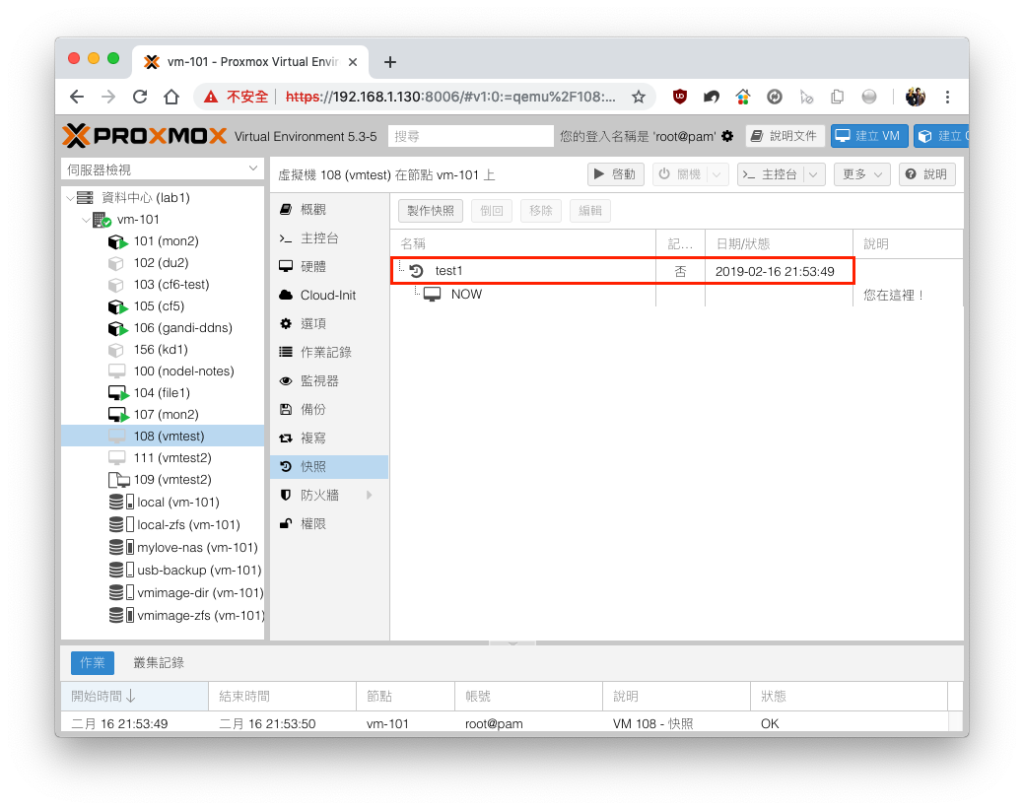
Task: Select the test1 snapshot icon
Action: [417, 270]
